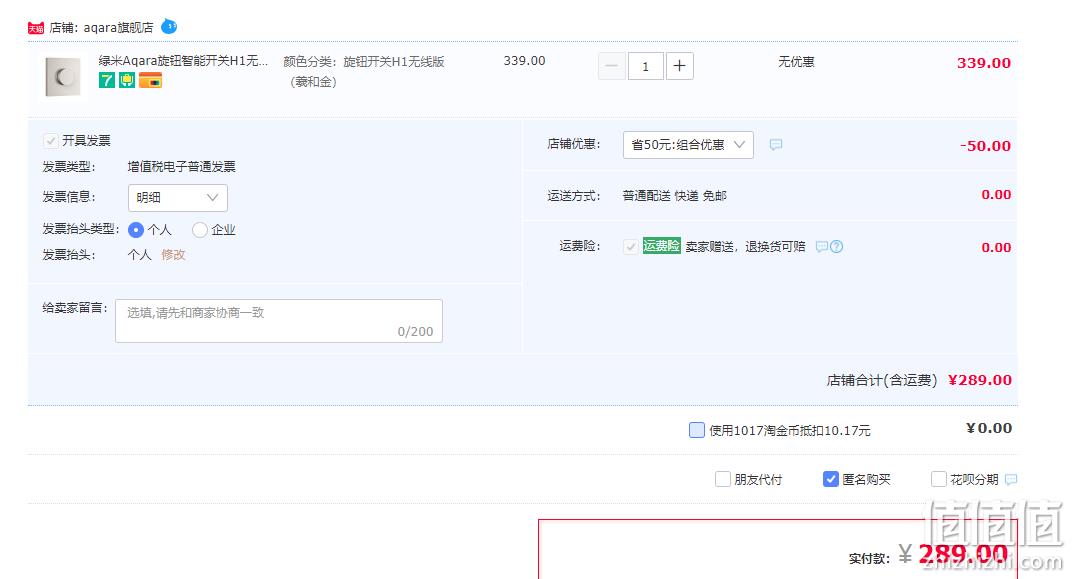Click the green 运费险 badge
Image resolution: width=1072 pixels, height=579 pixels.
point(661,246)
